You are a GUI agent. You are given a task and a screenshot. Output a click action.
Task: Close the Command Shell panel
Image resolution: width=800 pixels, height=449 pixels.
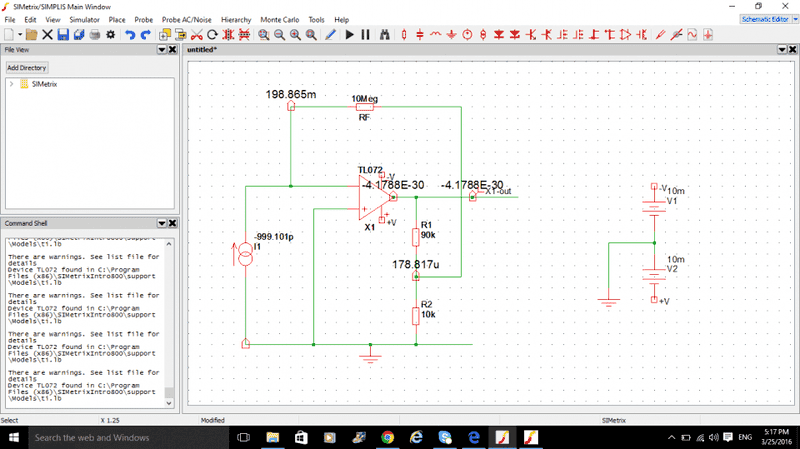172,223
